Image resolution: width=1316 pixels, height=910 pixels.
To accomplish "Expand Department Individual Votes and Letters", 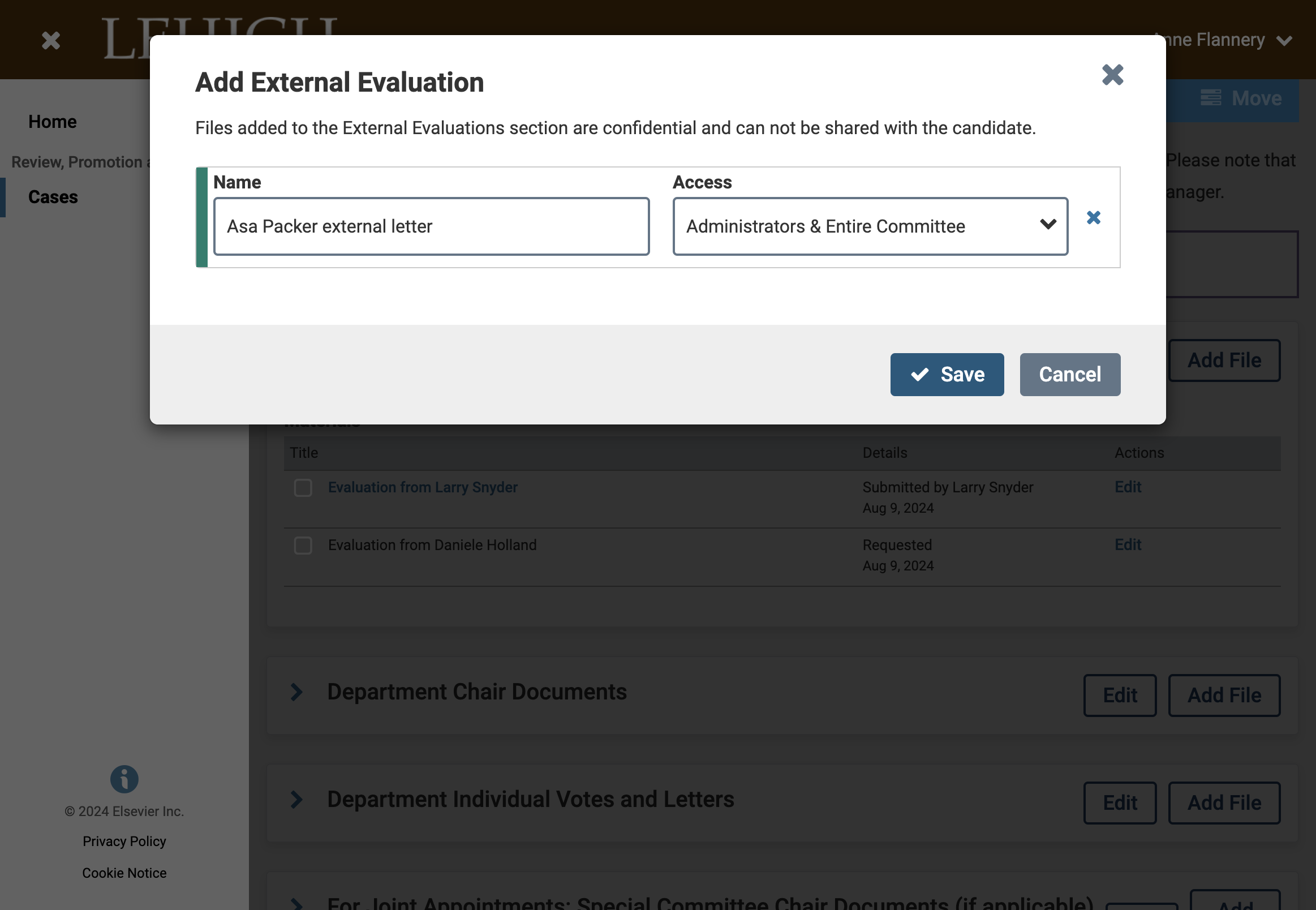I will 296,800.
